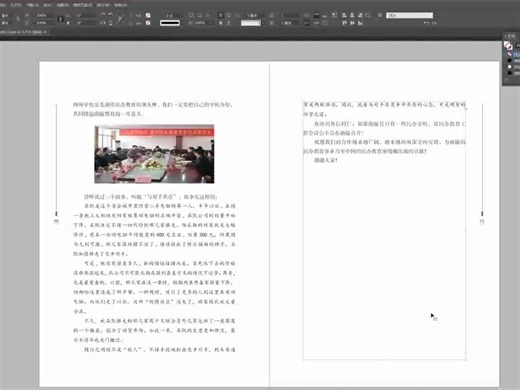Click the opacity 100% field

(203, 23)
